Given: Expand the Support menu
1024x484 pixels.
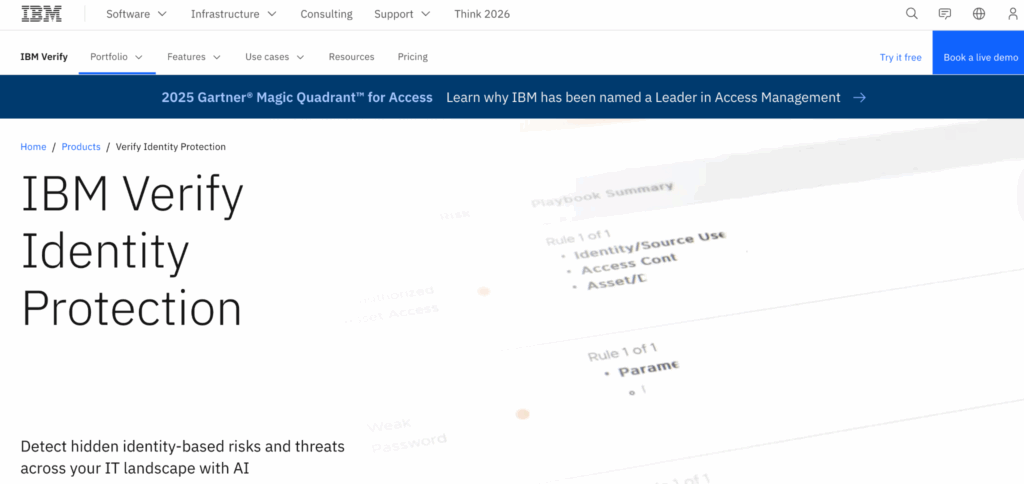Looking at the screenshot, I should point(402,14).
